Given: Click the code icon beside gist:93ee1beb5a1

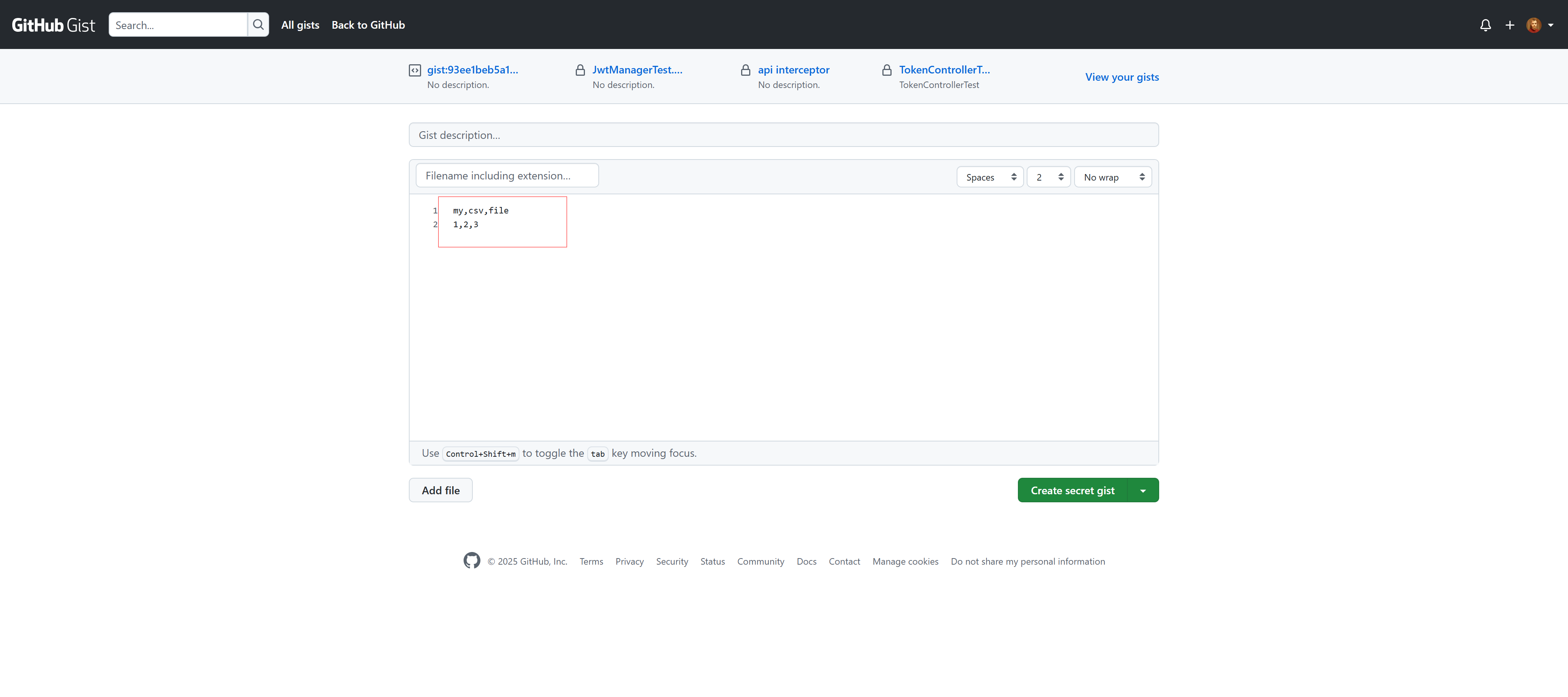Looking at the screenshot, I should pos(415,70).
